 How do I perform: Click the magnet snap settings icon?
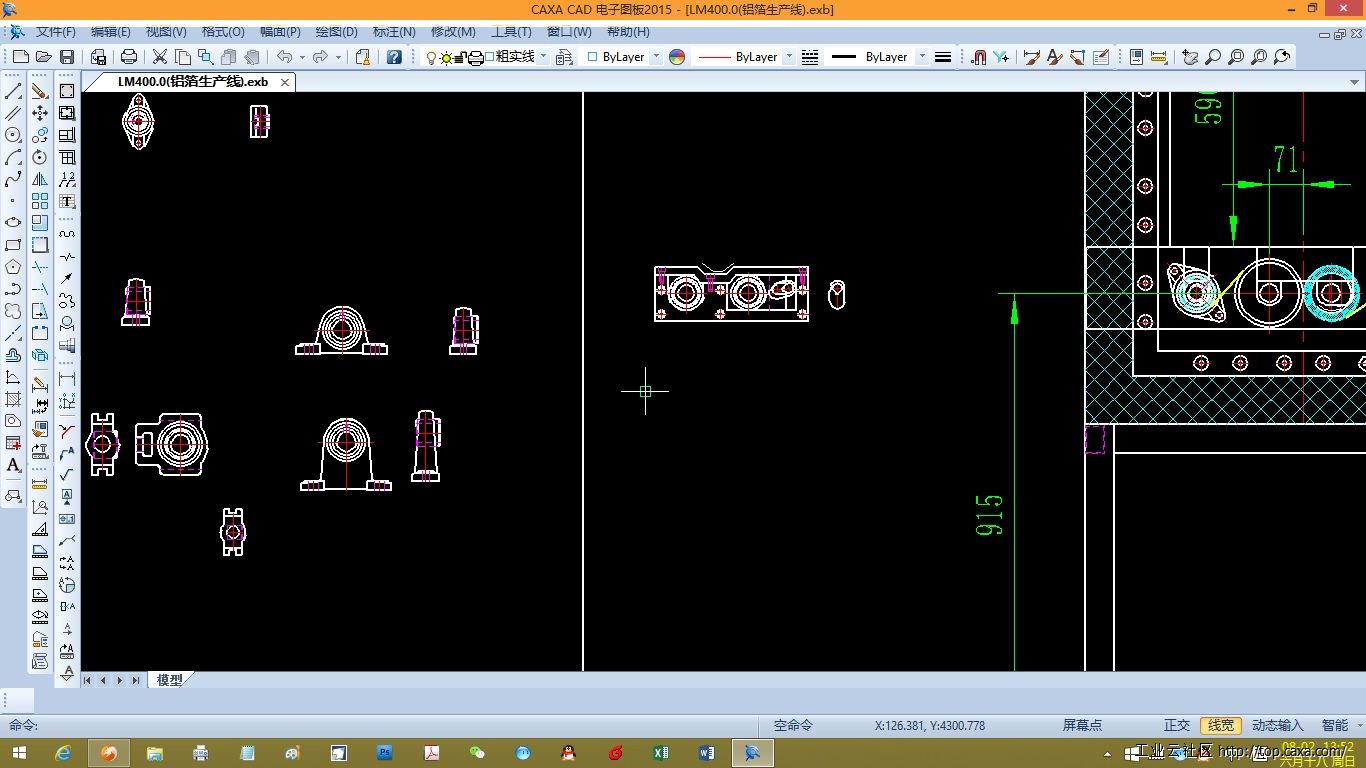click(x=979, y=57)
